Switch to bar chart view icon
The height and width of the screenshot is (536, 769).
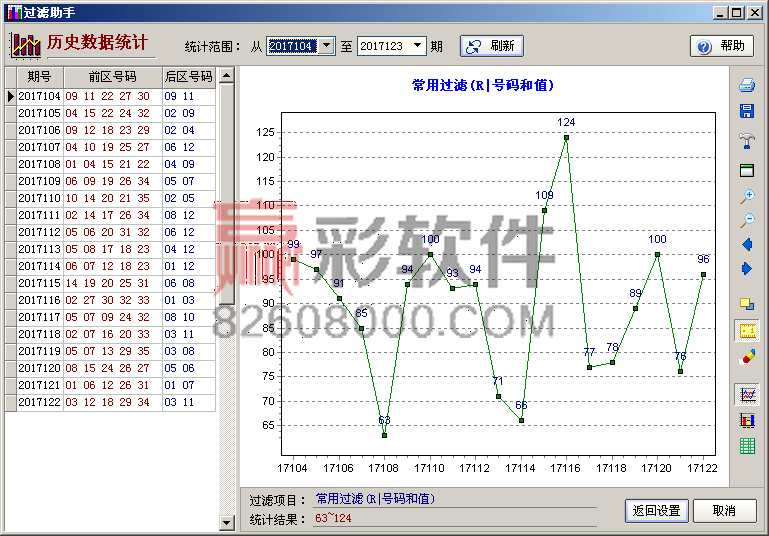click(x=747, y=420)
